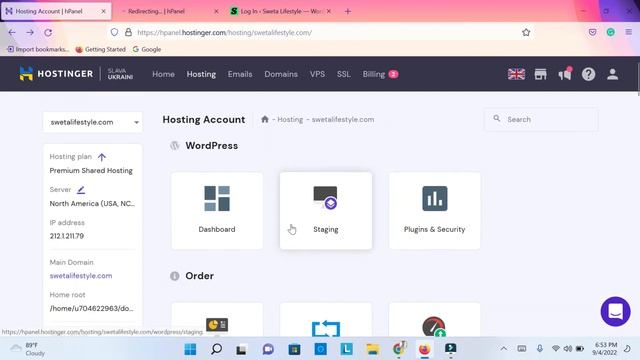This screenshot has width=640, height=360.
Task: Open Emails in top navigation
Action: point(240,74)
